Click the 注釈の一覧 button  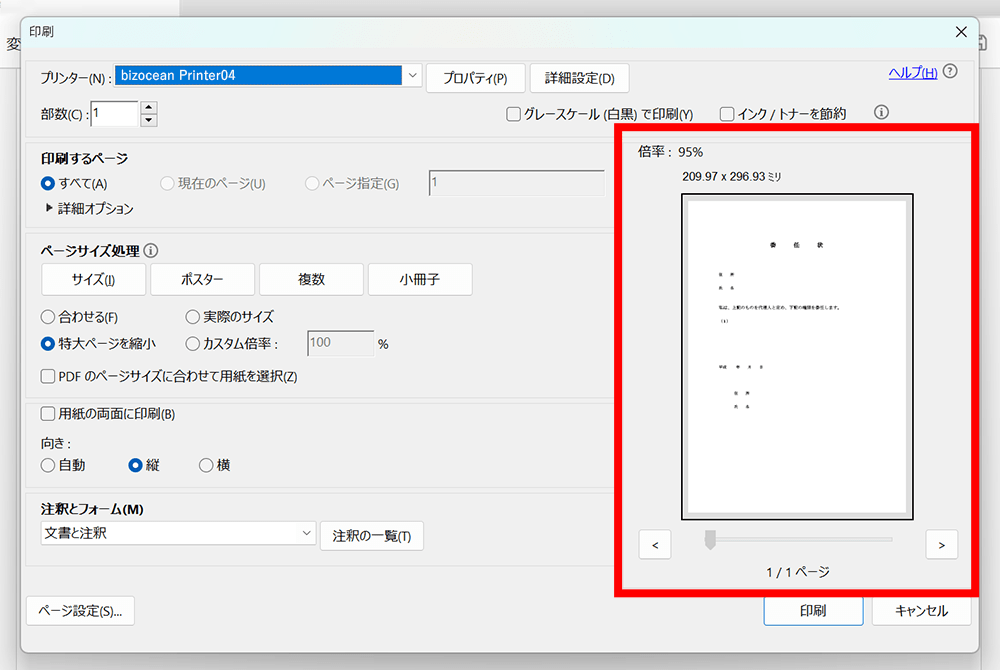point(372,535)
